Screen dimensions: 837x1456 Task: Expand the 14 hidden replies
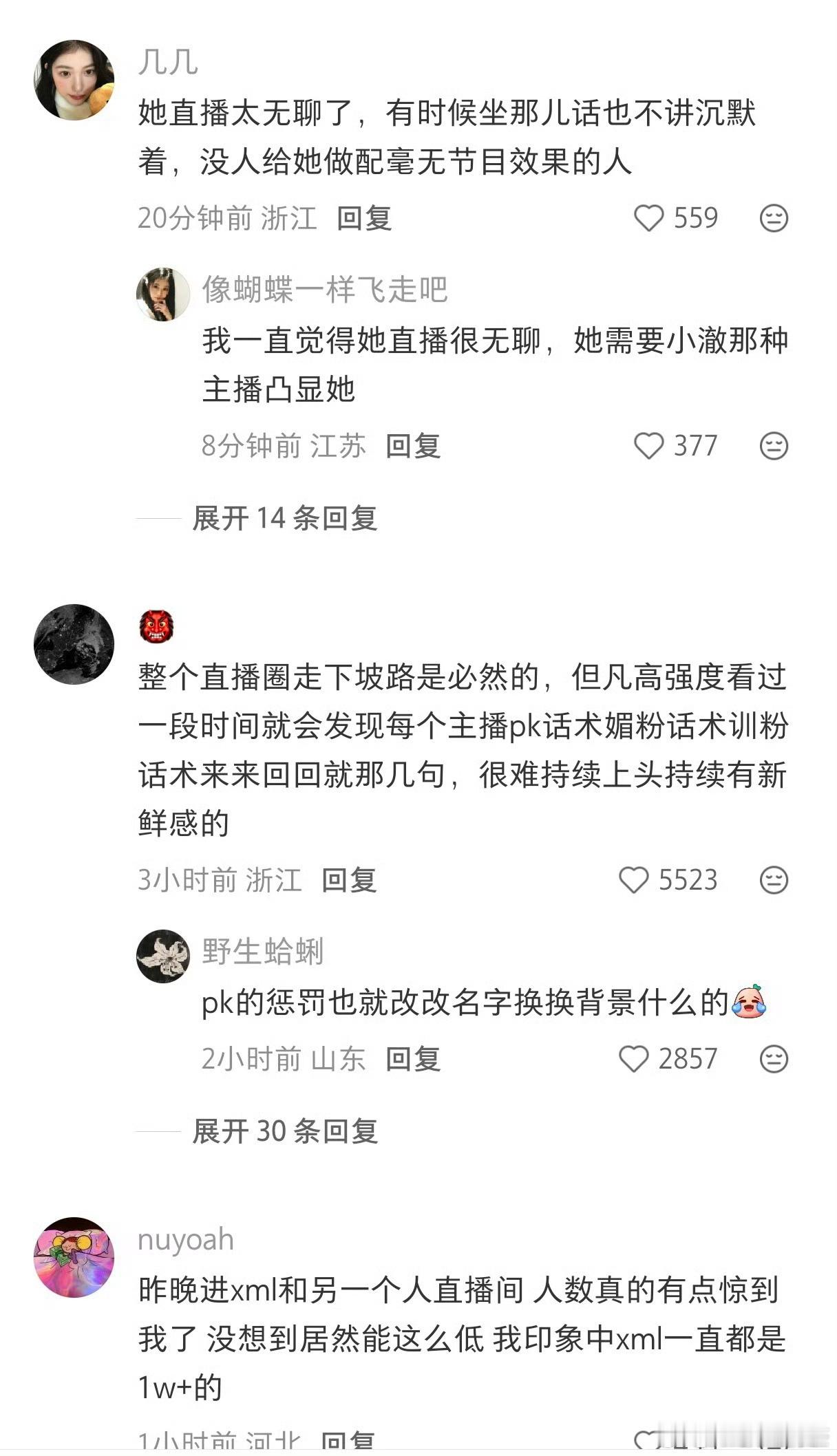point(285,517)
